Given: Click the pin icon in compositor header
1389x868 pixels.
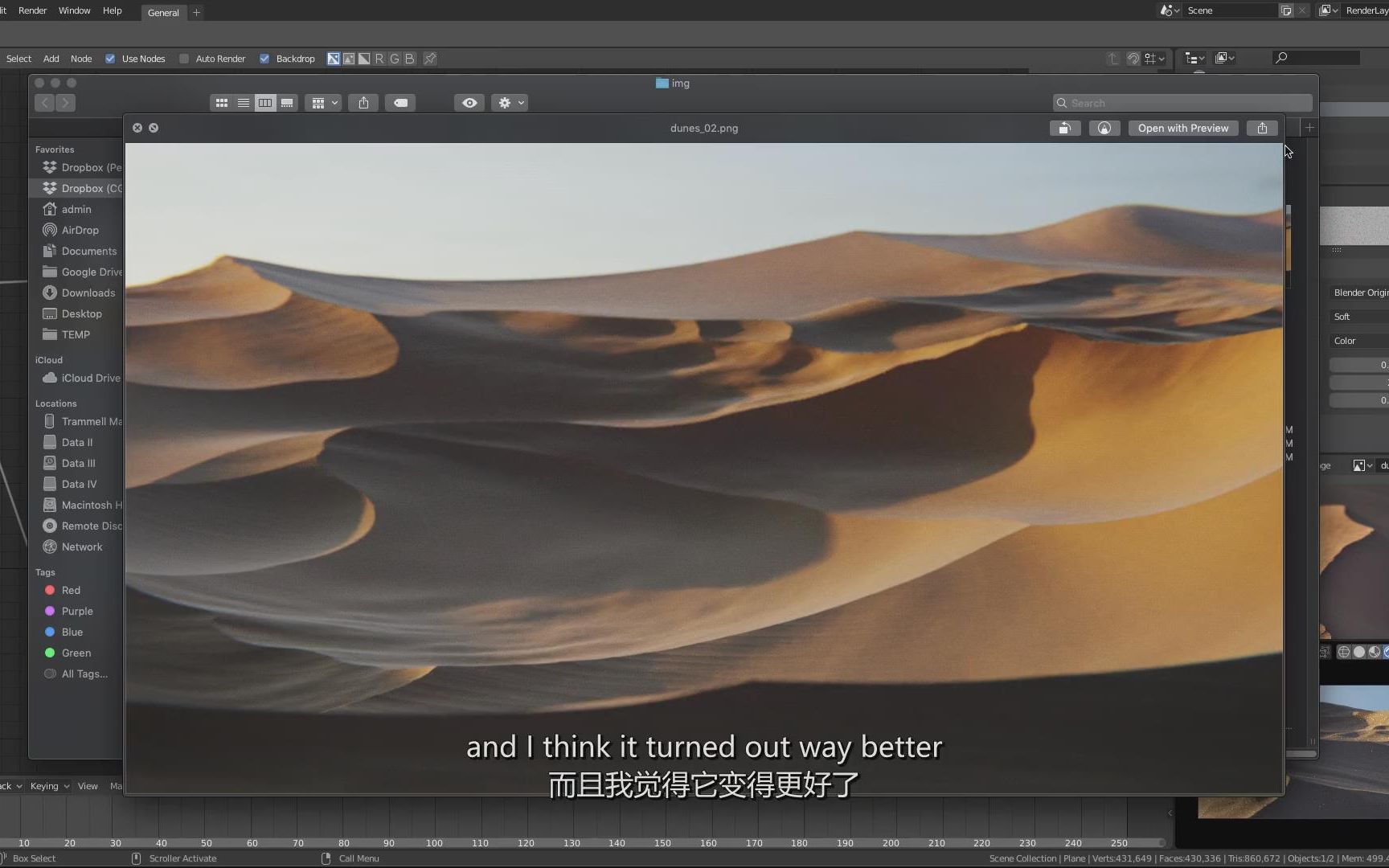Looking at the screenshot, I should click(429, 58).
